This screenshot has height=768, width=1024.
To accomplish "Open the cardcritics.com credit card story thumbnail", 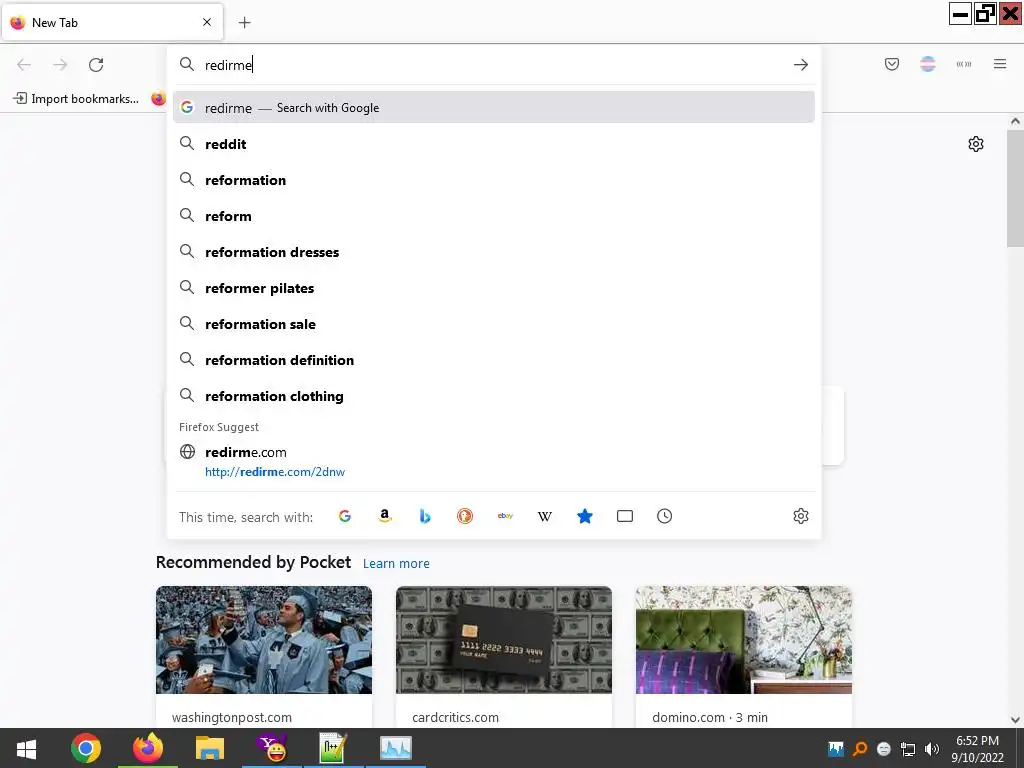I will tap(504, 640).
